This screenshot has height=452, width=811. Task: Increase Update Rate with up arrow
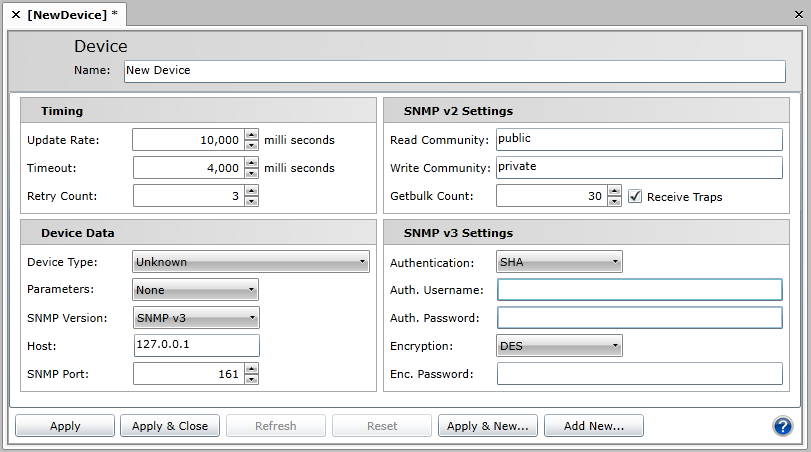(251, 135)
